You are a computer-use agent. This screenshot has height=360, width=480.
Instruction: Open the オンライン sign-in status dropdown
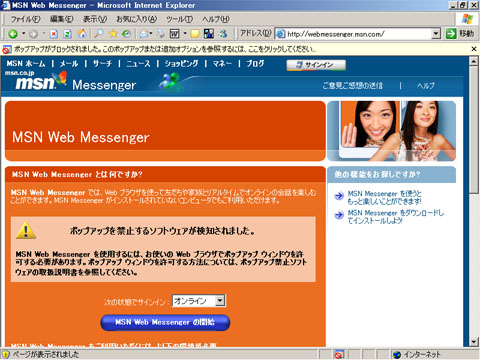(199, 301)
